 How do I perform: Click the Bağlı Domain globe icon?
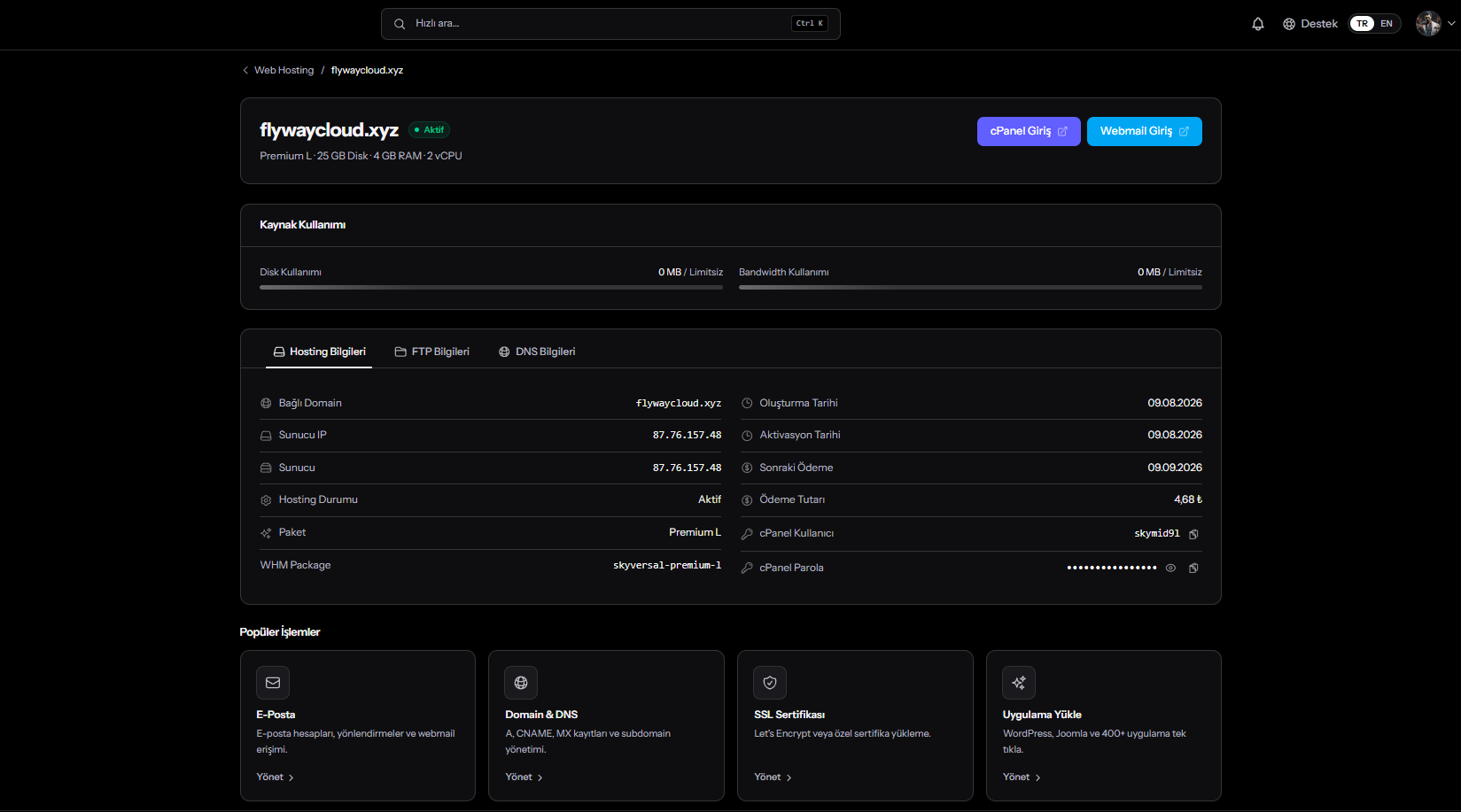(266, 404)
